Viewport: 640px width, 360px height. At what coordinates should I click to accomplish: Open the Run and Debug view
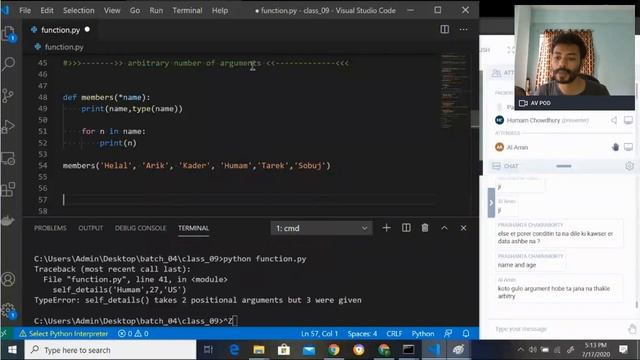pyautogui.click(x=8, y=127)
